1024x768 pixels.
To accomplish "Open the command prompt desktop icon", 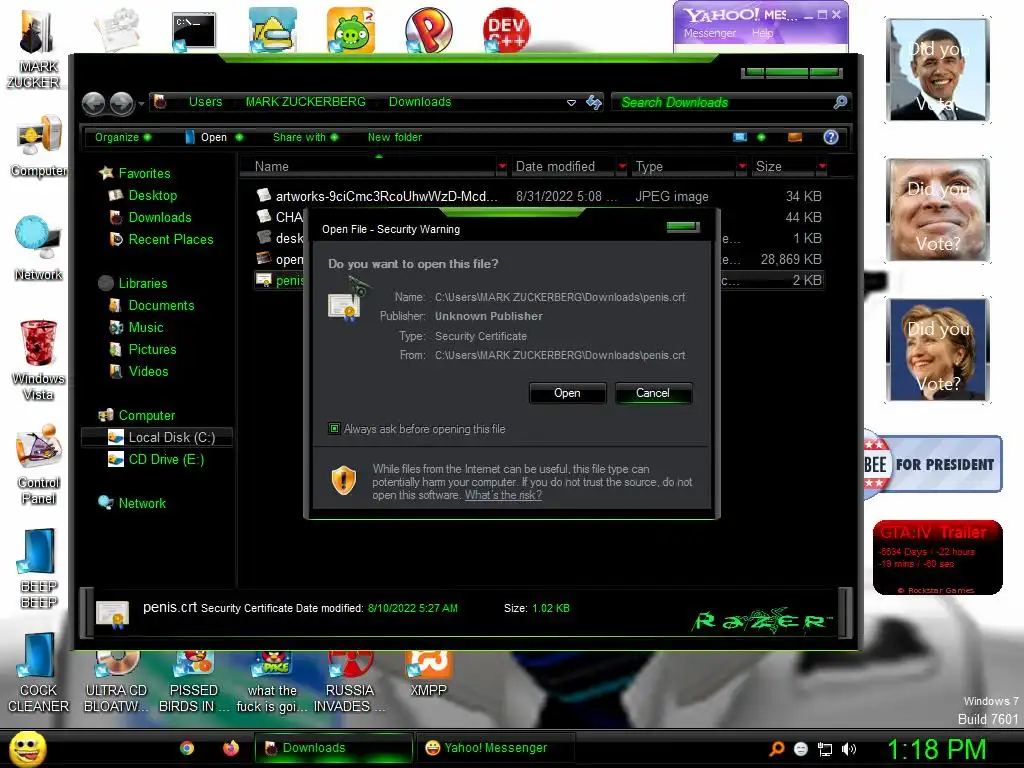I will coord(194,30).
